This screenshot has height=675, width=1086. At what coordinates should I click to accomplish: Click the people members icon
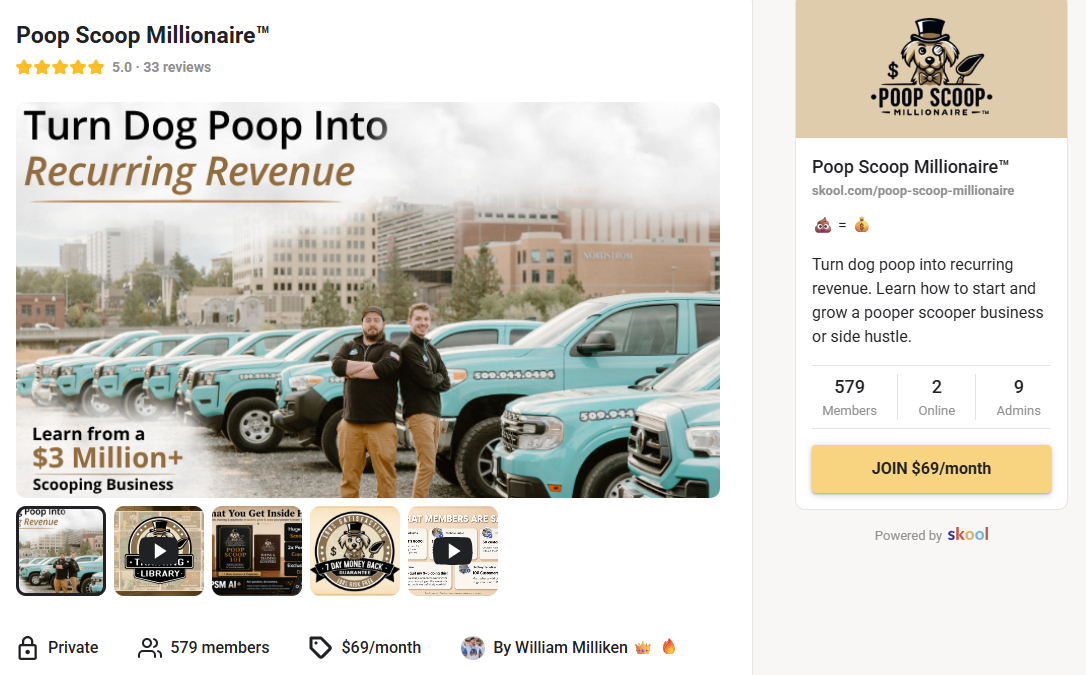[150, 648]
